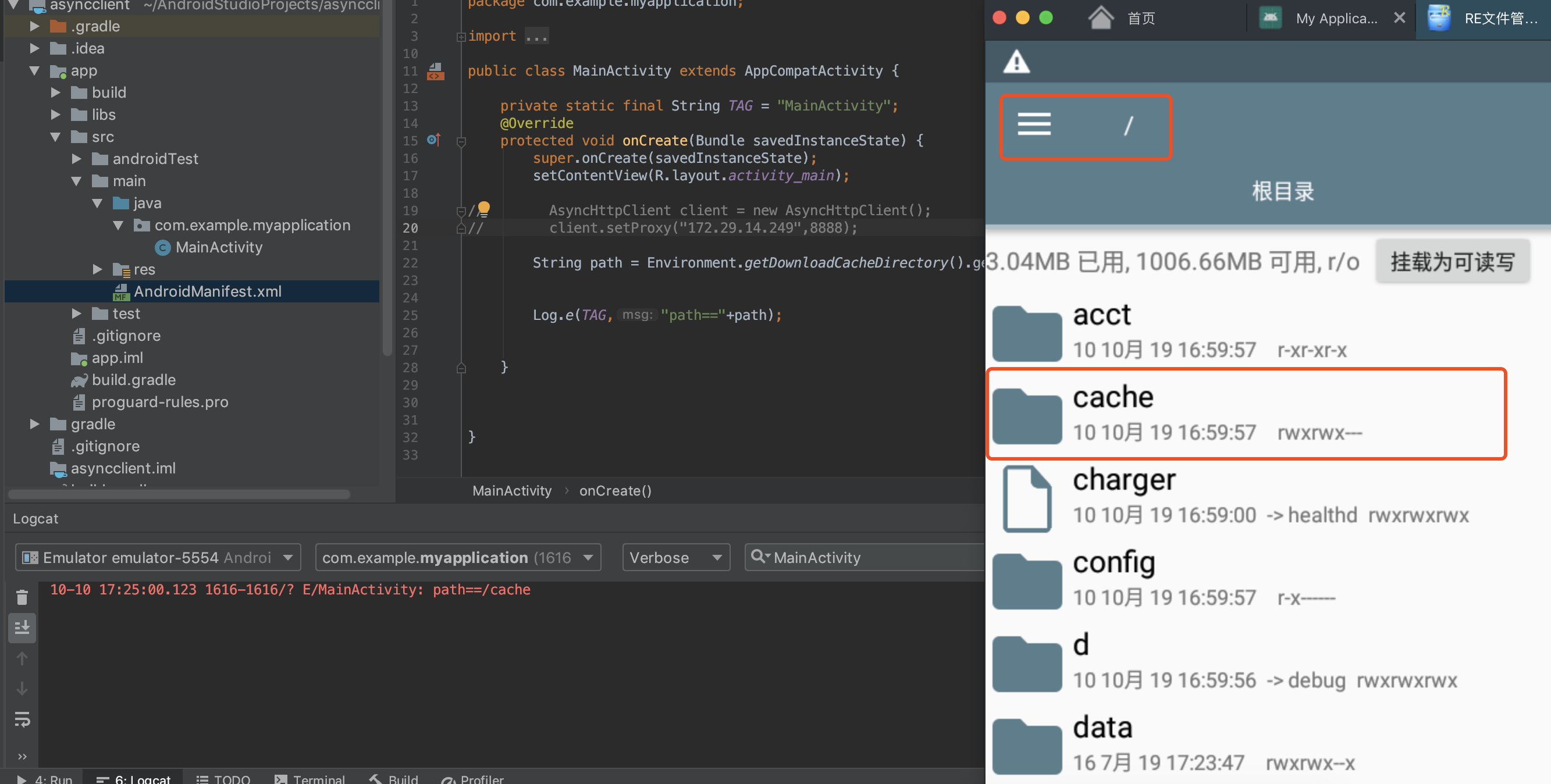Click the Logcat up arrow icon

tap(22, 658)
